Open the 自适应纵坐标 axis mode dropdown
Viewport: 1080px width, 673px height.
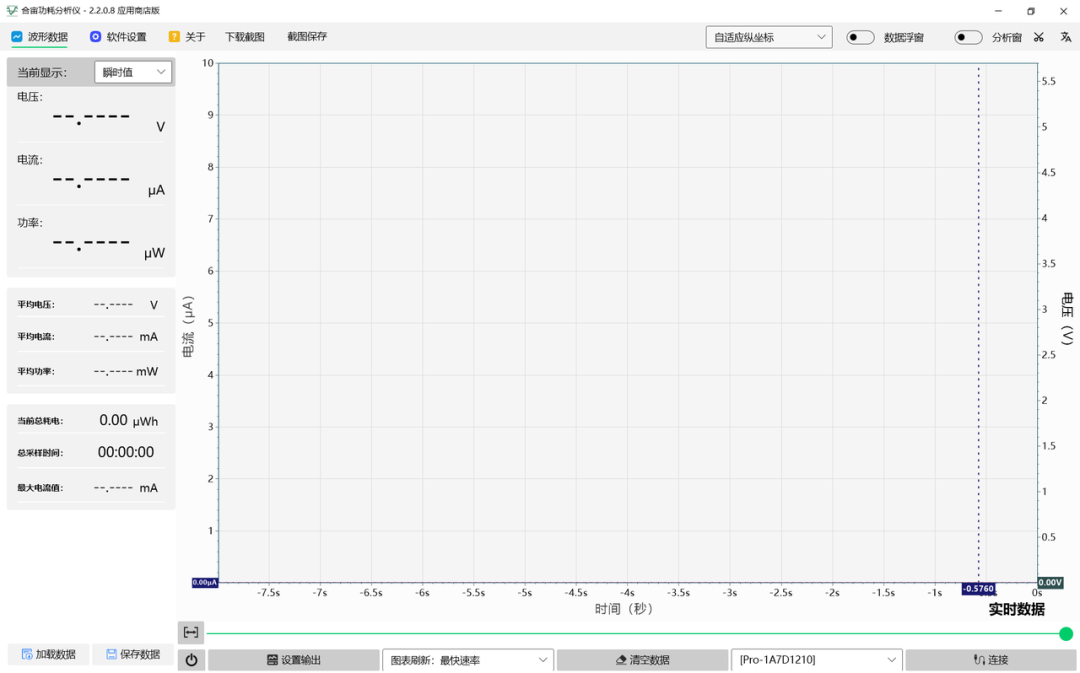[x=768, y=36]
